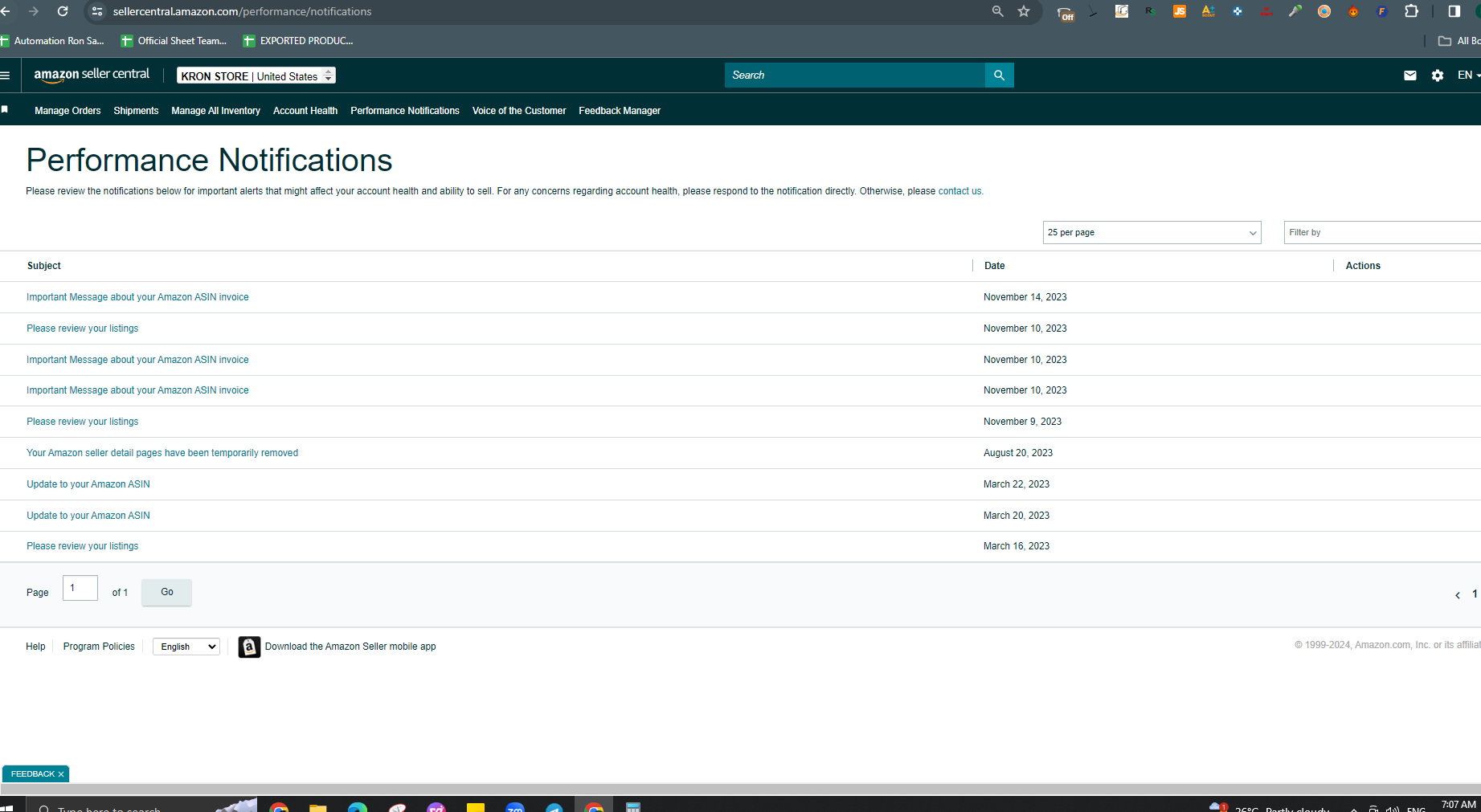
Task: Click the 'Off' badge extension icon
Action: tap(1066, 13)
